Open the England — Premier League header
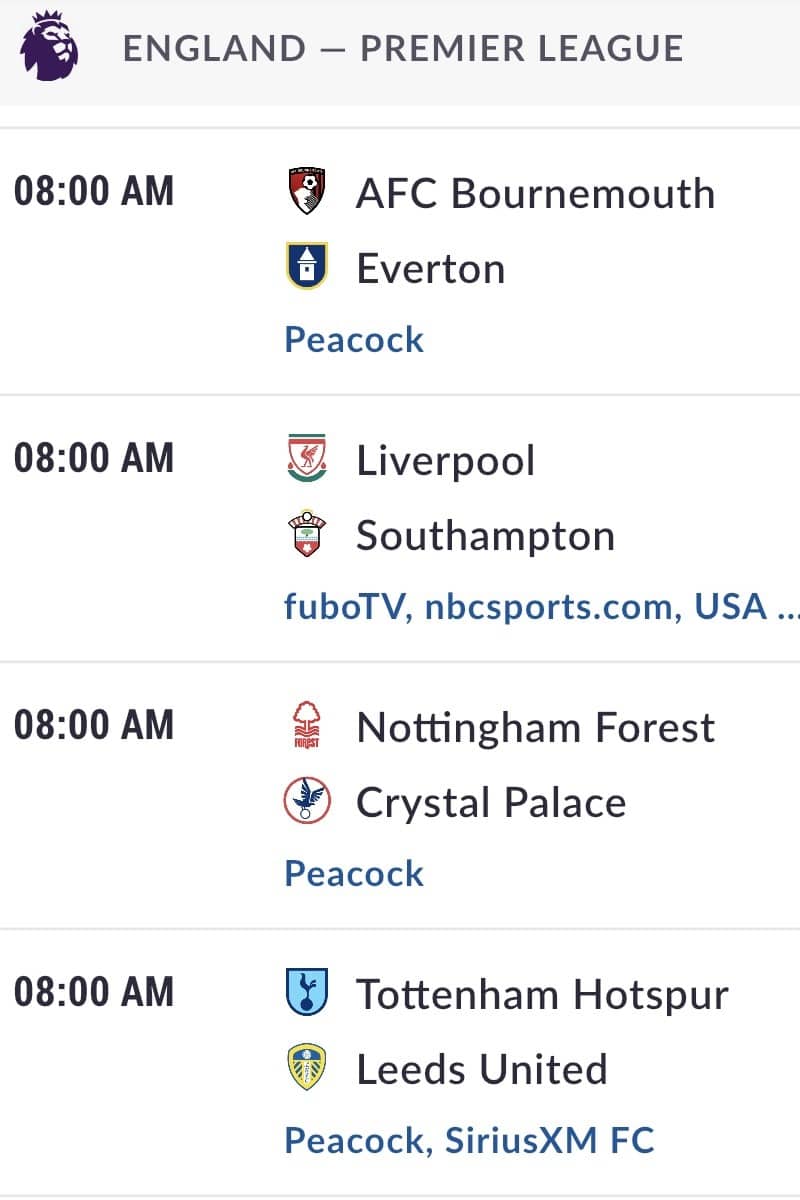 click(x=402, y=48)
